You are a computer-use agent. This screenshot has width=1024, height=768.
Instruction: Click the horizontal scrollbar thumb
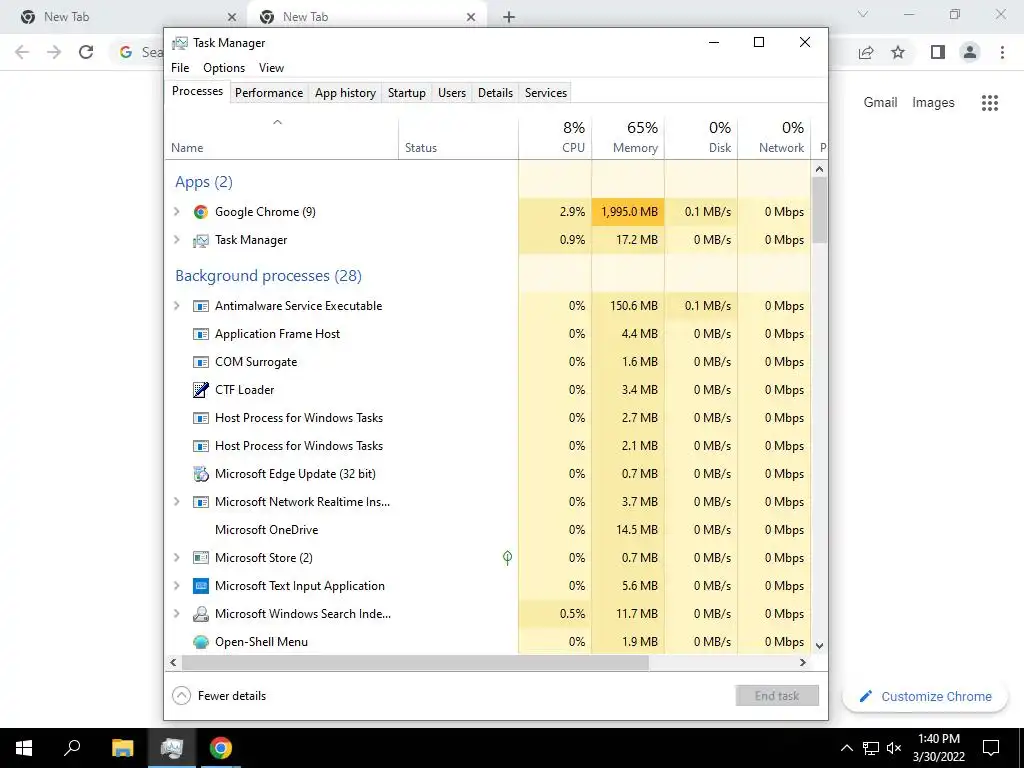[415, 662]
